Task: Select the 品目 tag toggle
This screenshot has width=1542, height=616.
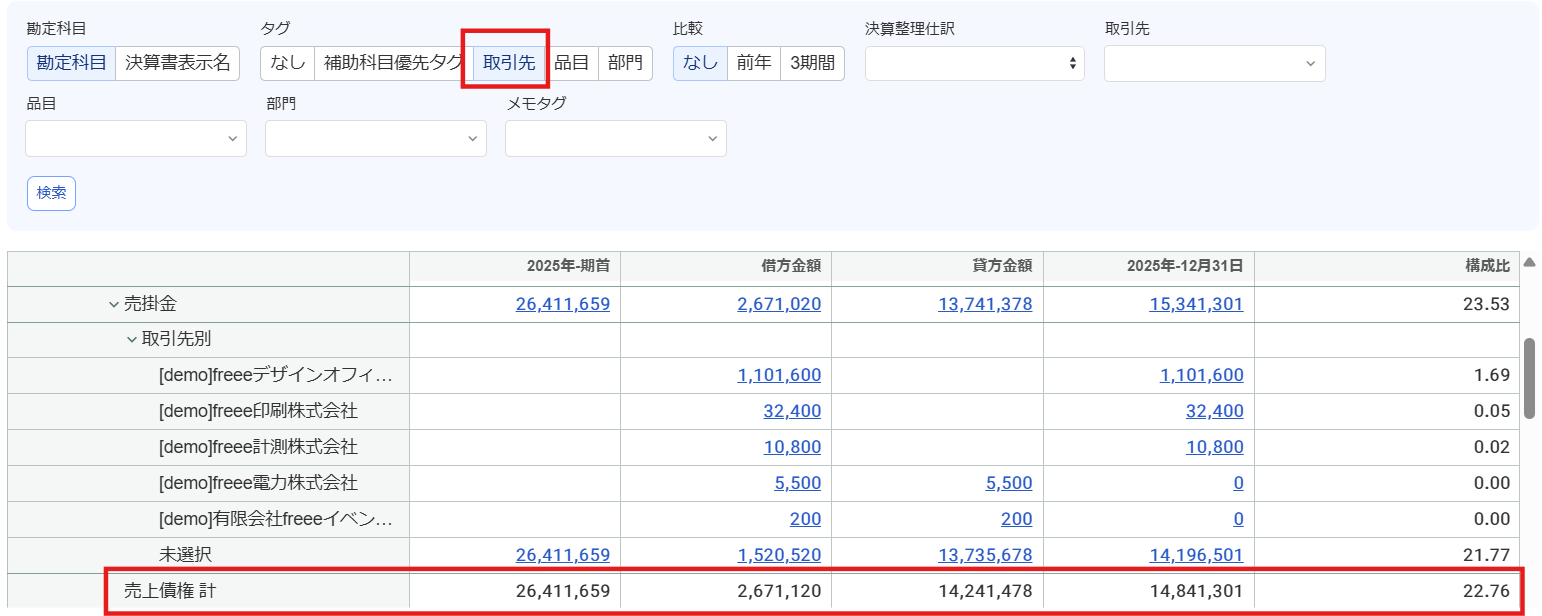Action: 572,63
